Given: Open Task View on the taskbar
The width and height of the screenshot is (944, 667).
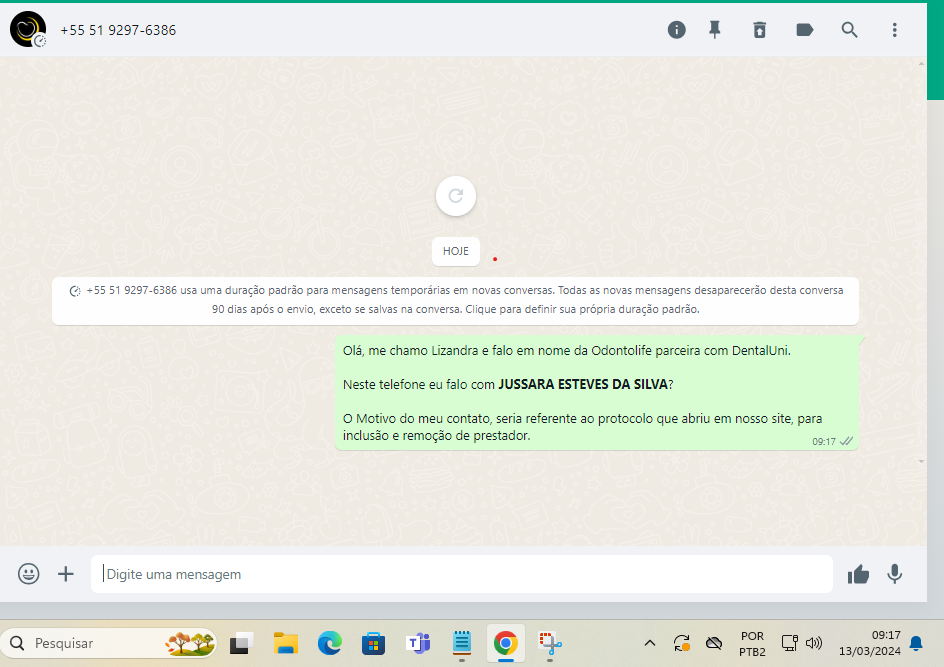Looking at the screenshot, I should coord(241,644).
